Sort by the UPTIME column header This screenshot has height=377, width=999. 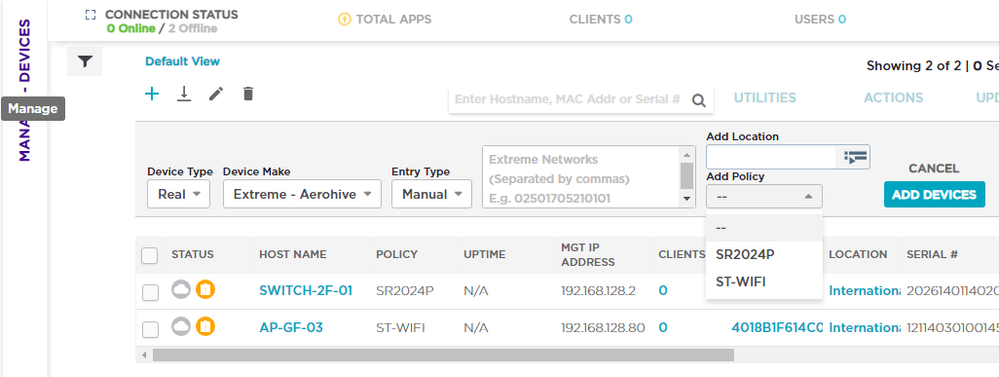484,255
